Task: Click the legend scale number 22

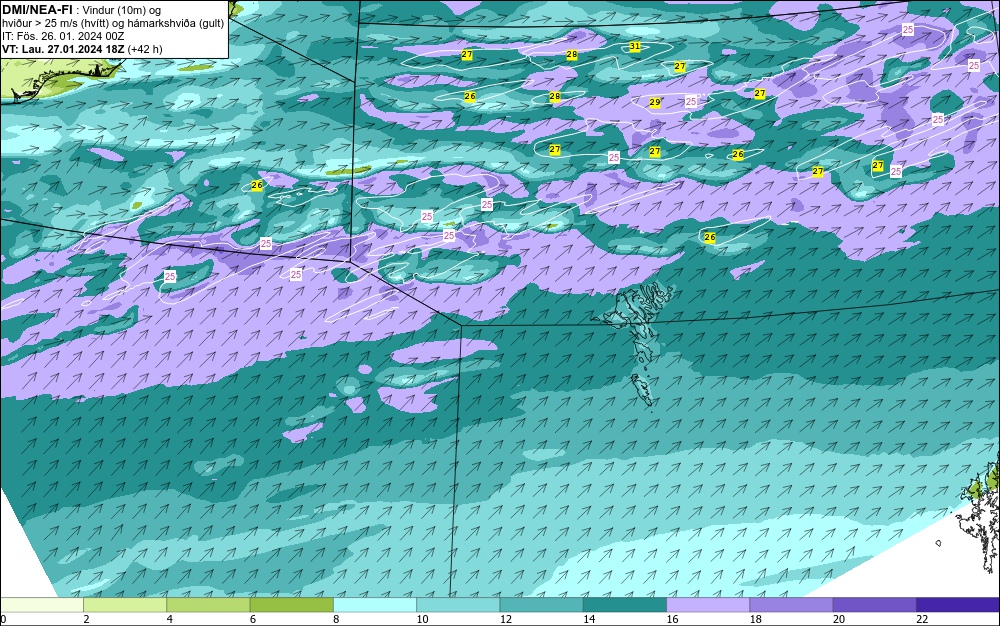Action: (x=922, y=619)
